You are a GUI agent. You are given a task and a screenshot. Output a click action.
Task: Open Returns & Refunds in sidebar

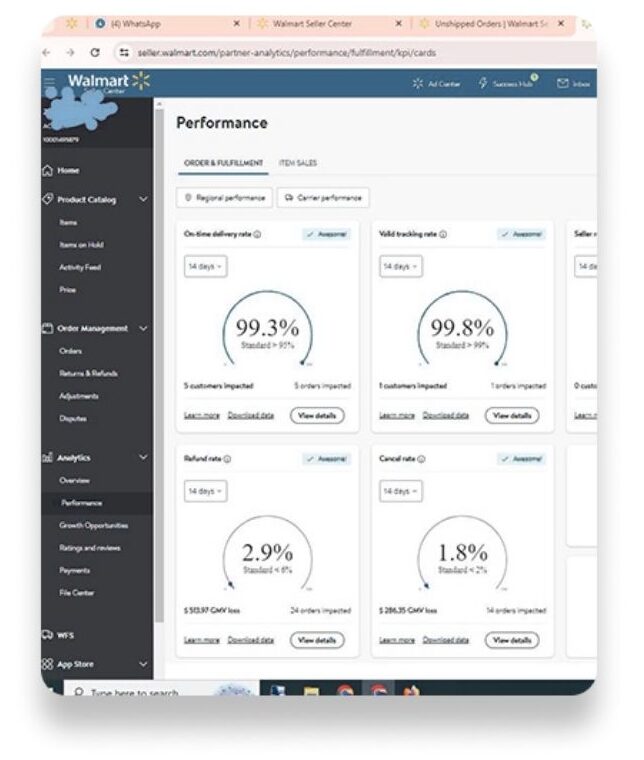click(88, 373)
